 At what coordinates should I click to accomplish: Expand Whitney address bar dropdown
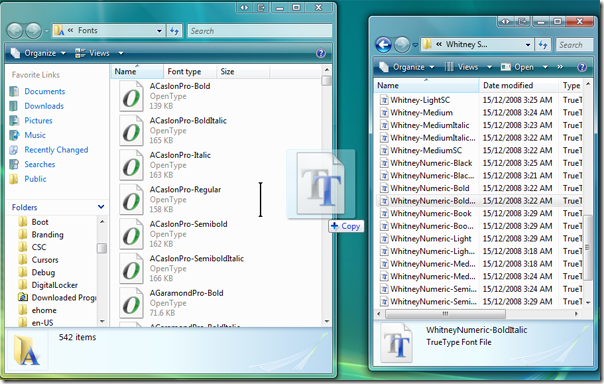pos(528,45)
